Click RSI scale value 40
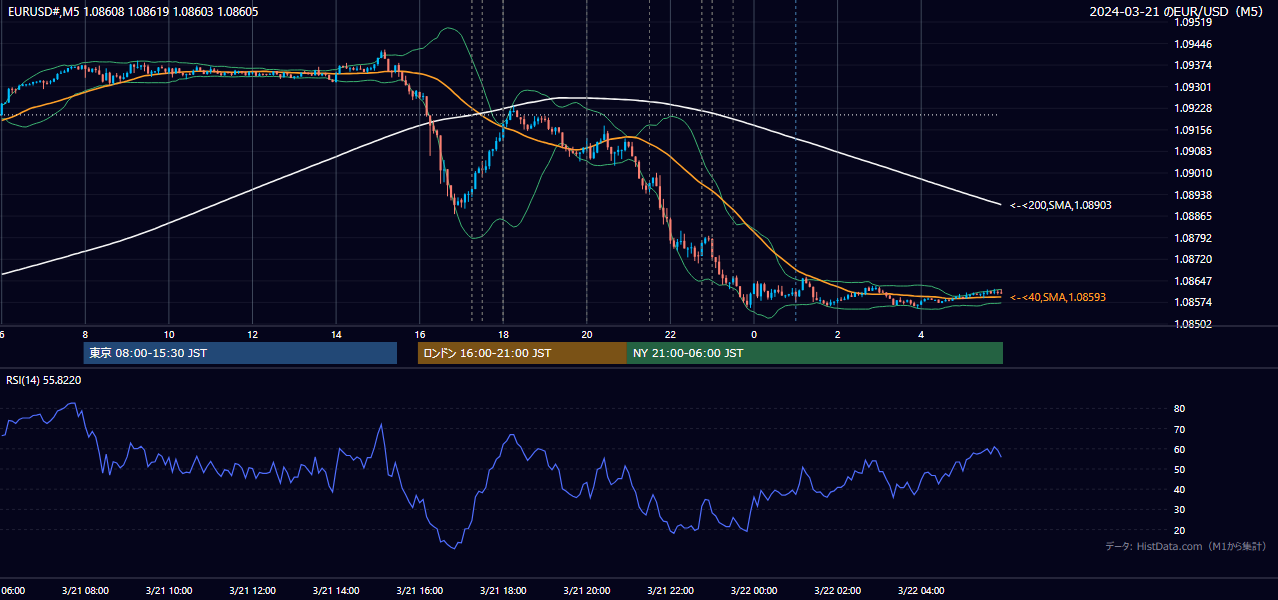The height and width of the screenshot is (600, 1278). click(x=1179, y=489)
